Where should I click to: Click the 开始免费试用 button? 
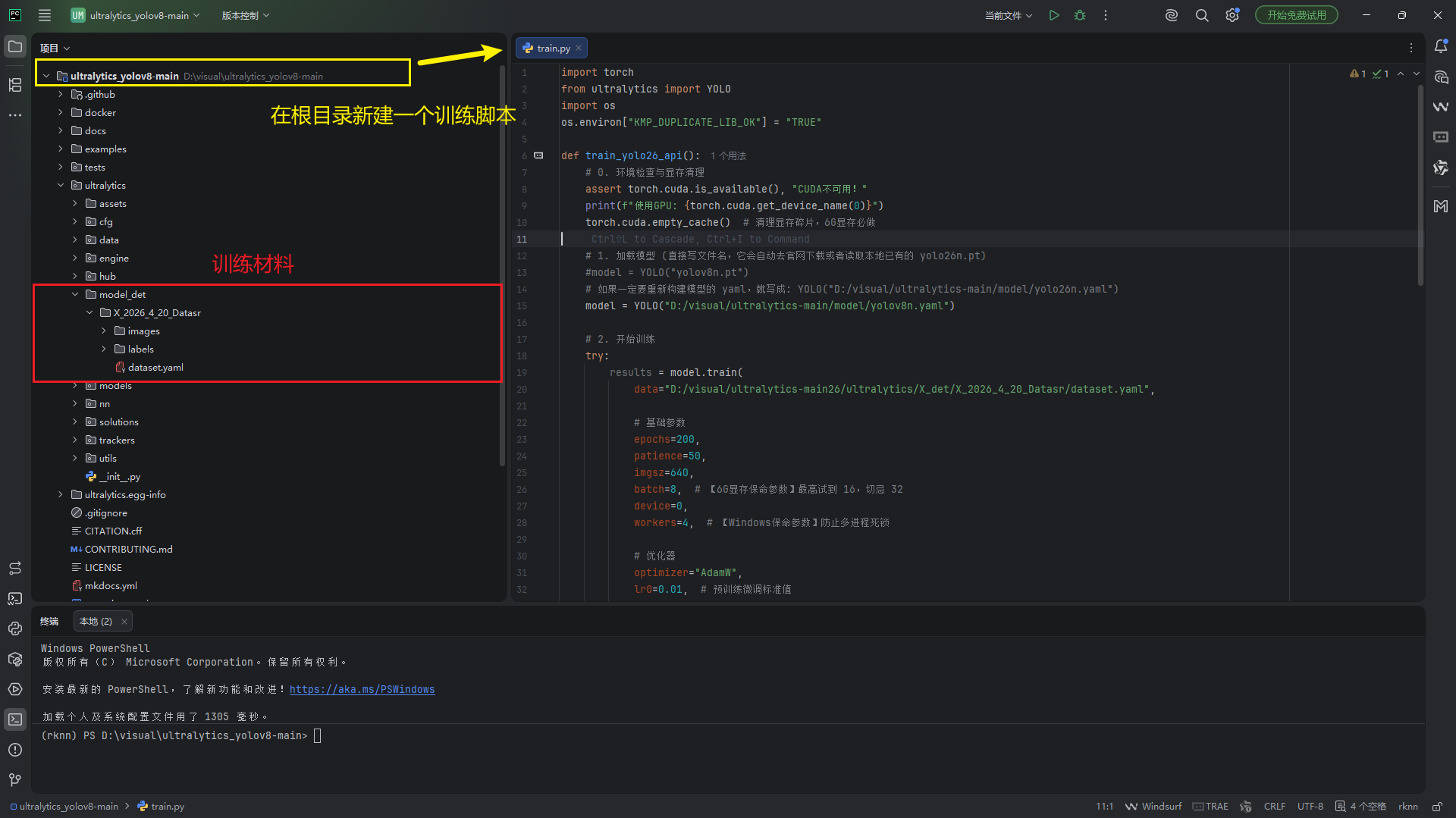pos(1296,15)
